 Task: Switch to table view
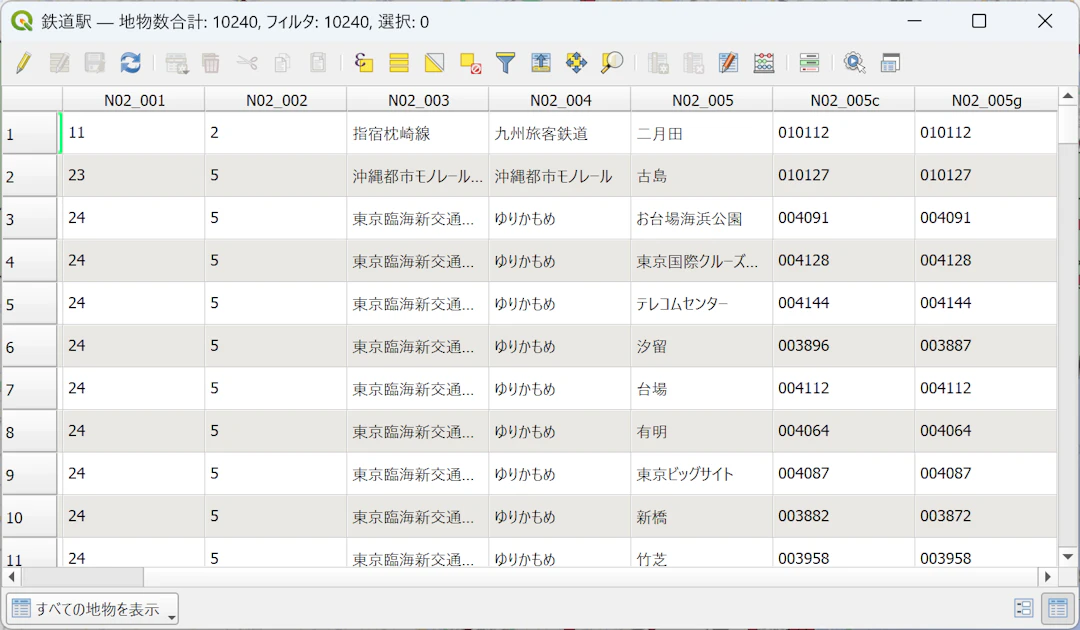[1057, 608]
